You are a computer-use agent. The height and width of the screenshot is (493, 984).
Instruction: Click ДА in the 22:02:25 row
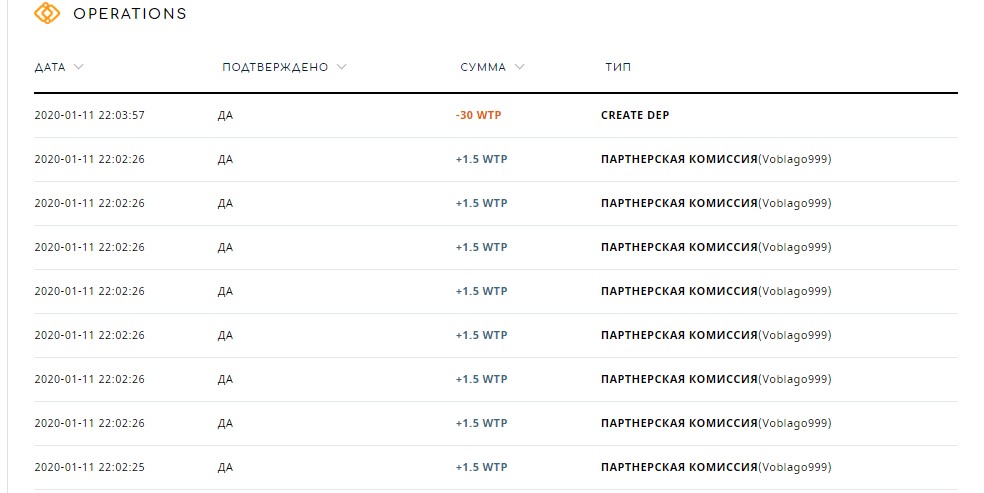point(225,467)
